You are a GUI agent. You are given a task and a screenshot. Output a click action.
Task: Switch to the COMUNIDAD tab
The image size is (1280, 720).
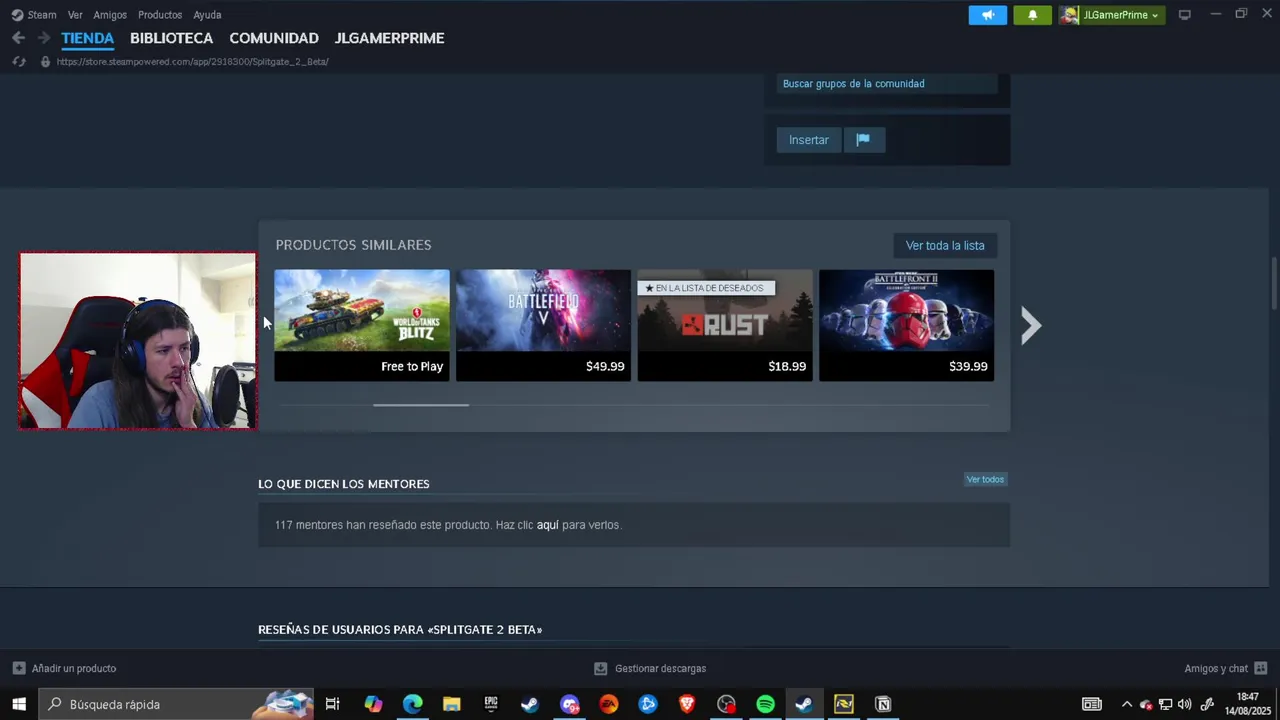[x=274, y=38]
